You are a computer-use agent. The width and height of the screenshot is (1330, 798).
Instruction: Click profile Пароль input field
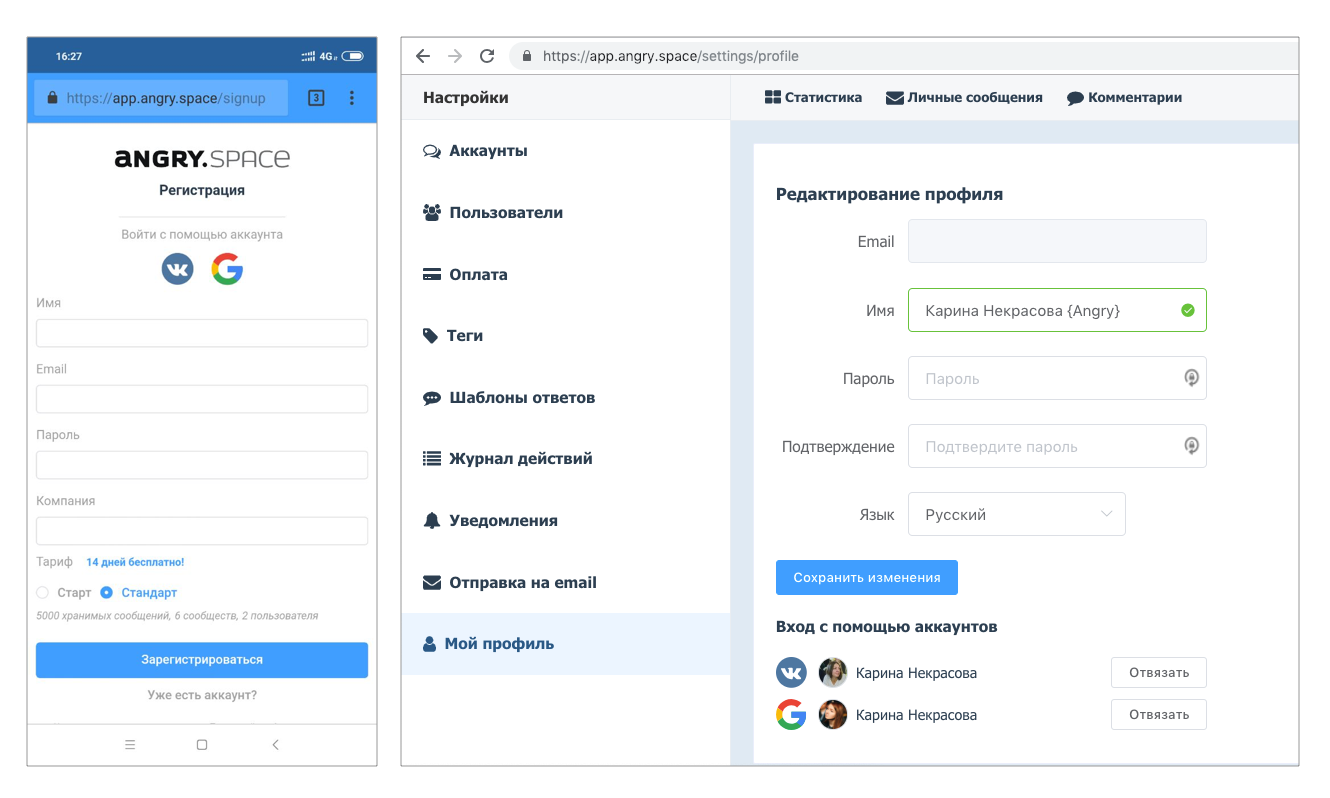tap(1057, 378)
